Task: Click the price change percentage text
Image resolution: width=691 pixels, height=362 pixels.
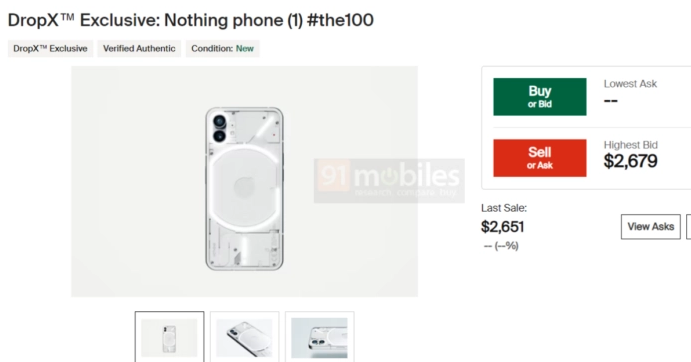Action: (x=501, y=246)
